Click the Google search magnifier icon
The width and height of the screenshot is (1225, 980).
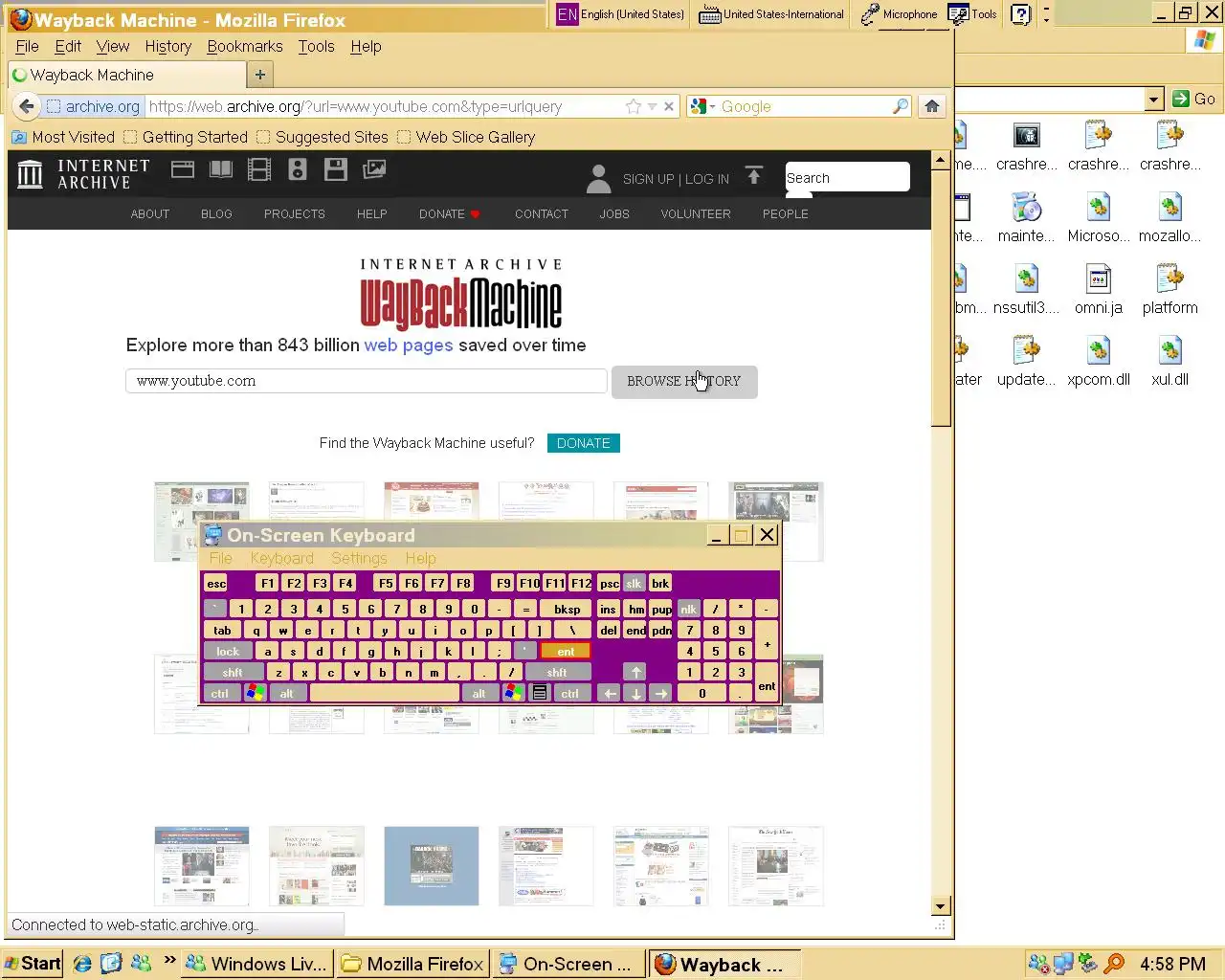point(900,106)
